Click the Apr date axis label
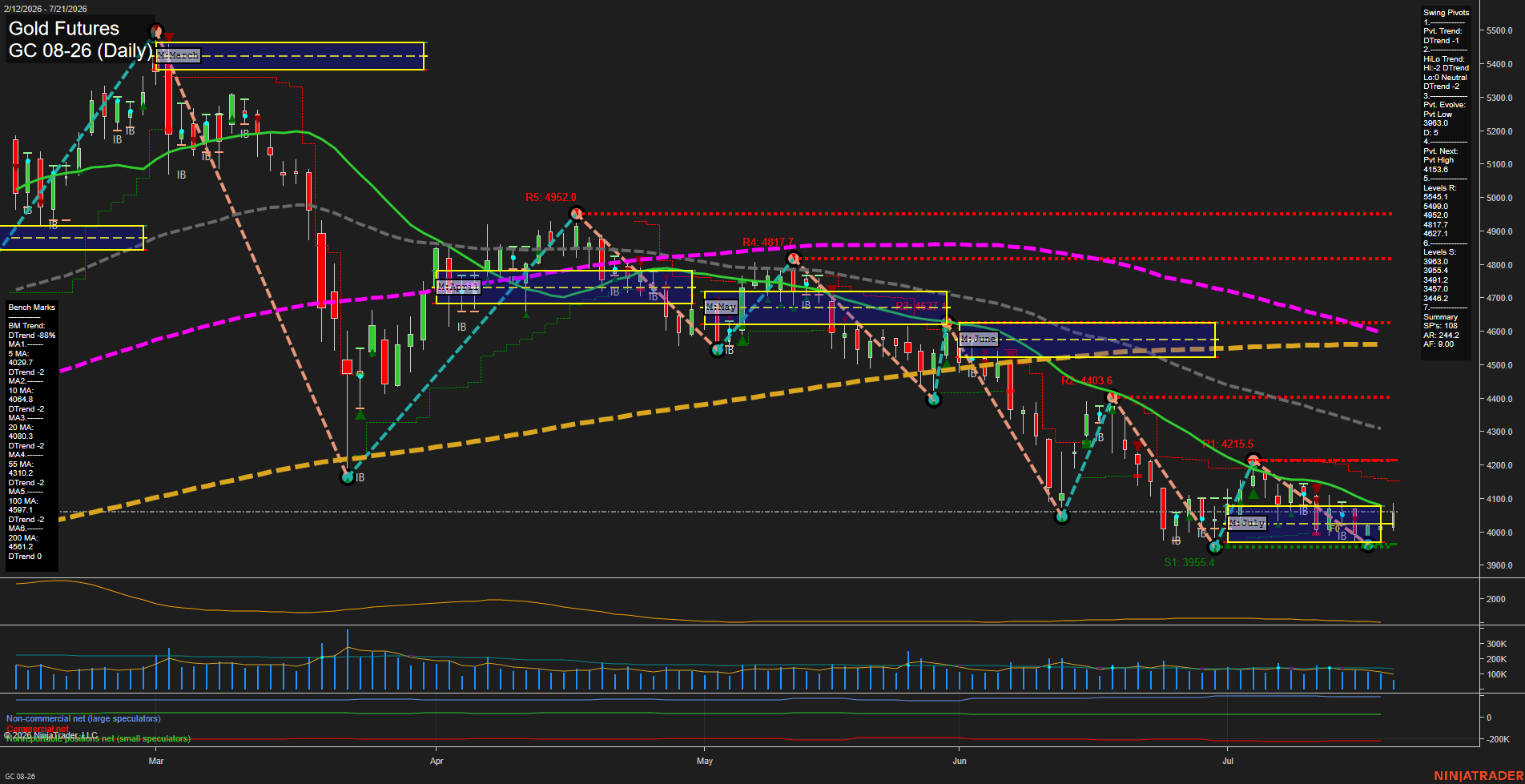Screen dimensions: 1525x784 437,761
